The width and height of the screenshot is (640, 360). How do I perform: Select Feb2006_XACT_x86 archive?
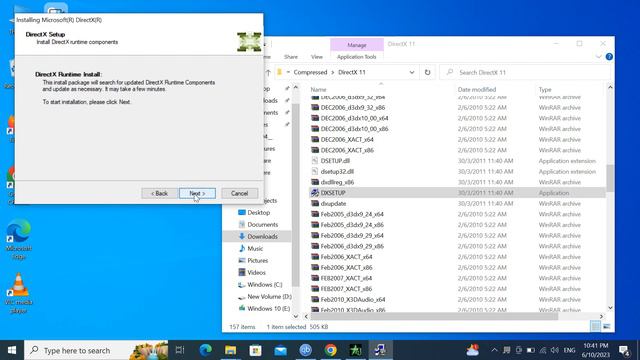(x=346, y=267)
